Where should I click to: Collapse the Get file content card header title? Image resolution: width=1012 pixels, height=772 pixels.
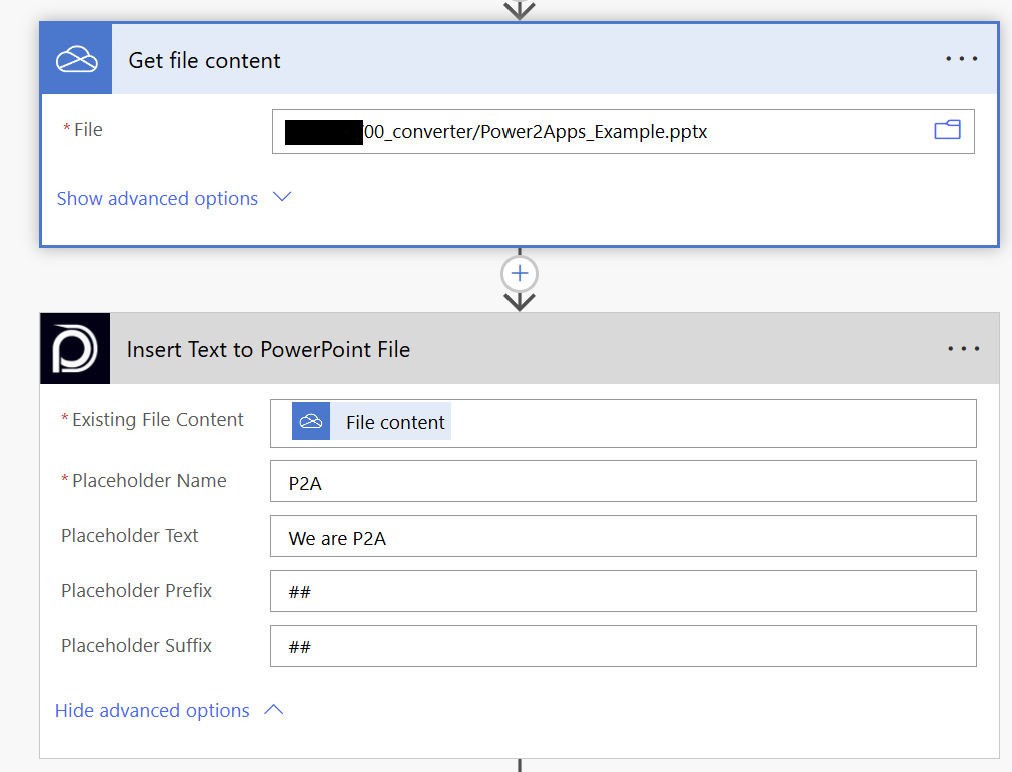(205, 61)
